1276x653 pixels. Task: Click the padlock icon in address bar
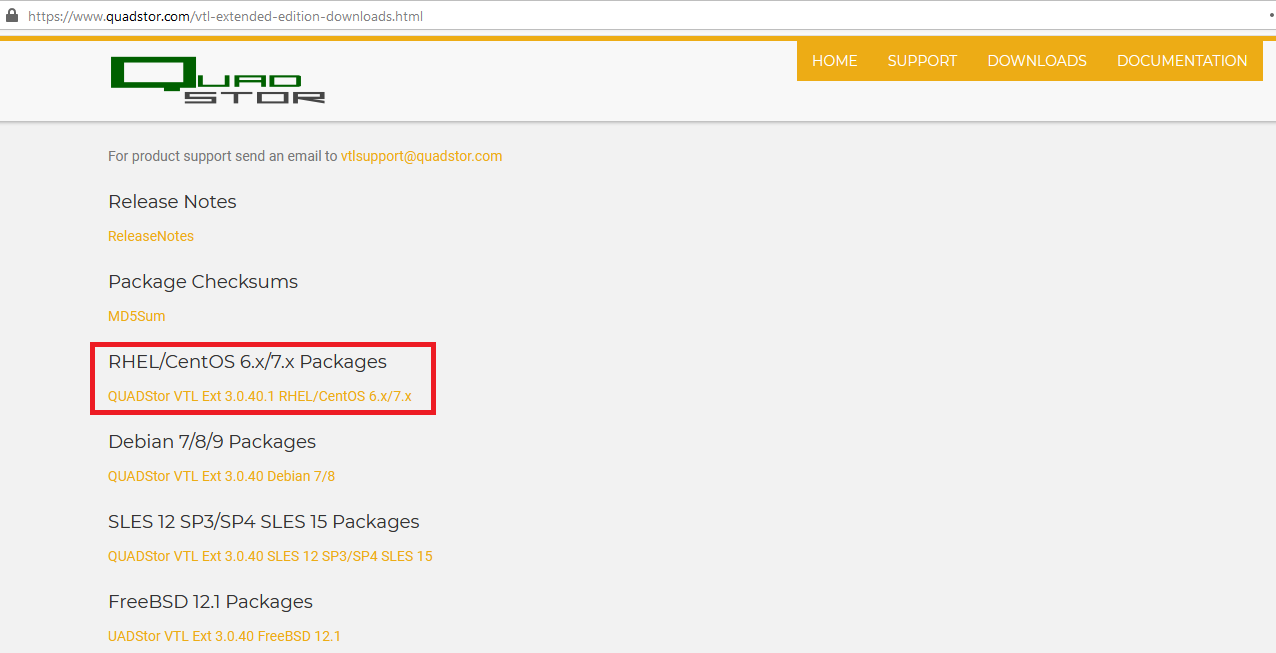(x=13, y=16)
